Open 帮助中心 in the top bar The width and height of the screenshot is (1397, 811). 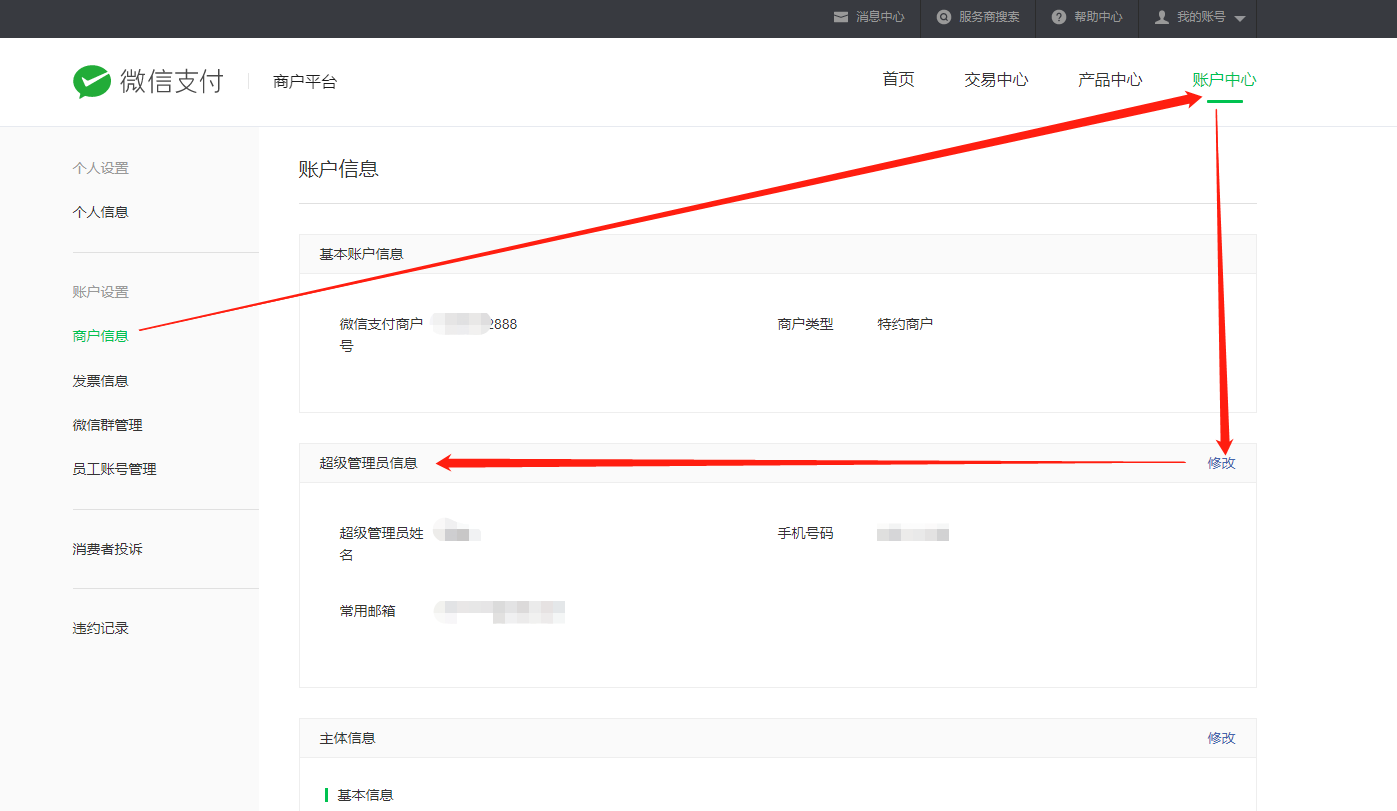(x=1098, y=17)
